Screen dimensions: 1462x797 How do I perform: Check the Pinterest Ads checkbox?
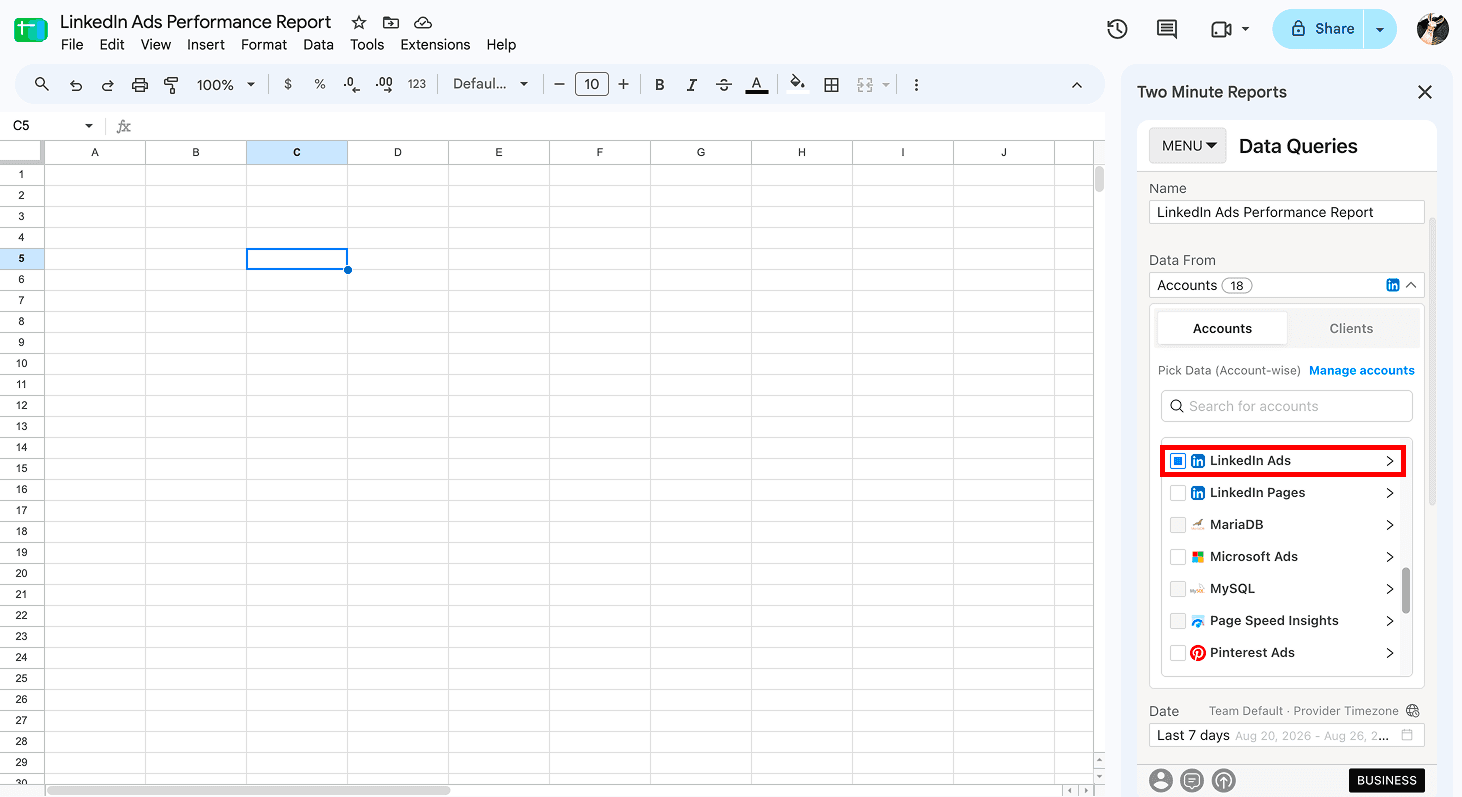pos(1178,653)
